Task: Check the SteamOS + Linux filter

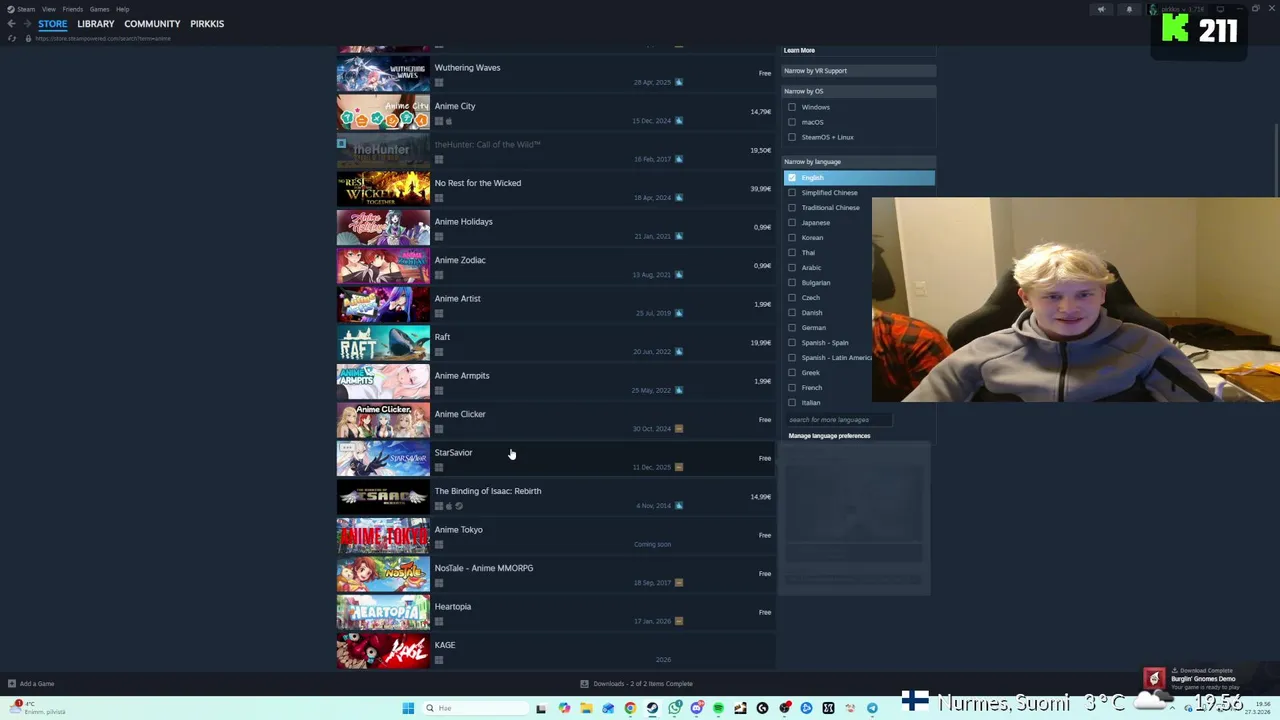Action: [792, 137]
